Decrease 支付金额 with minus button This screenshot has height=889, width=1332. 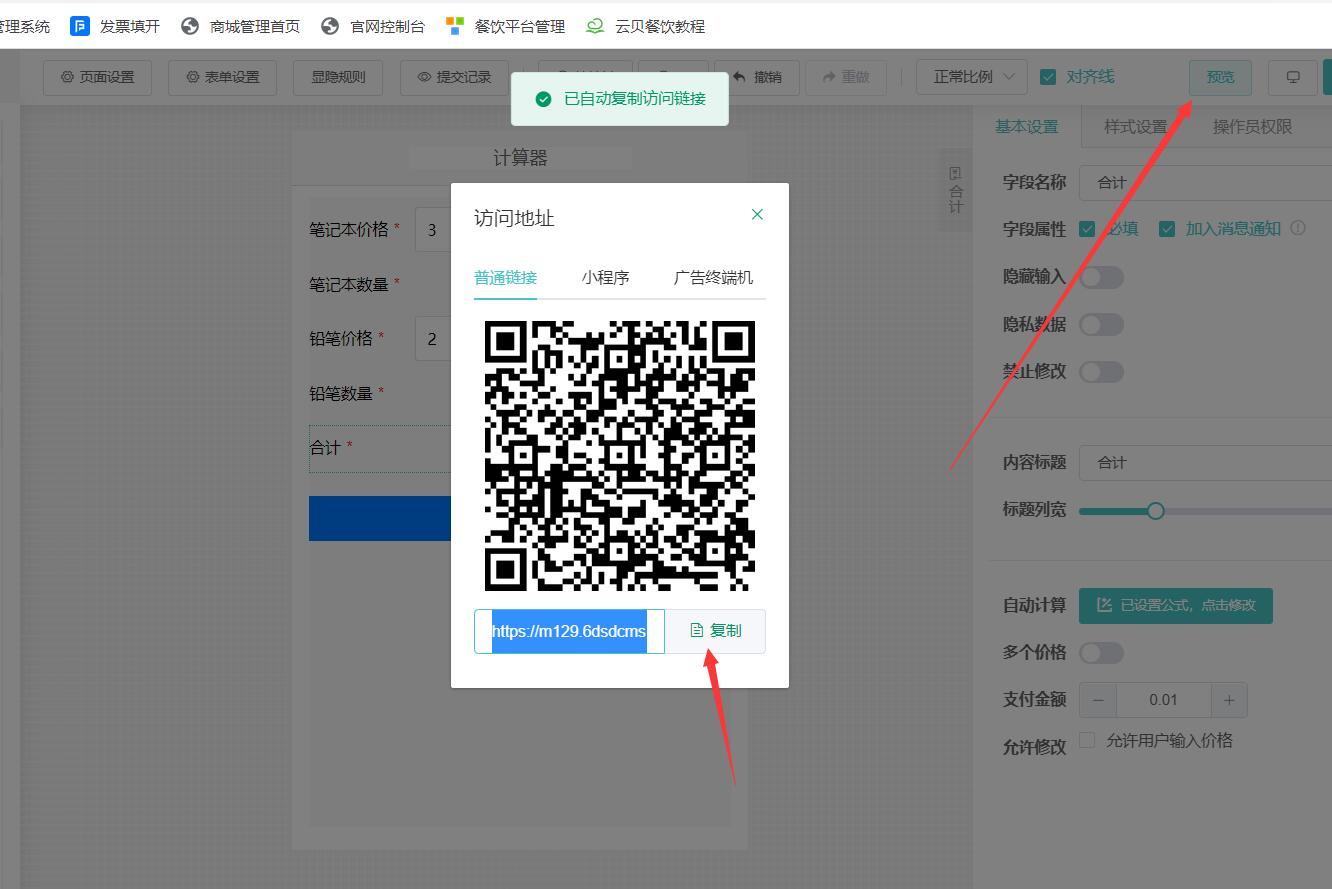click(x=1098, y=700)
